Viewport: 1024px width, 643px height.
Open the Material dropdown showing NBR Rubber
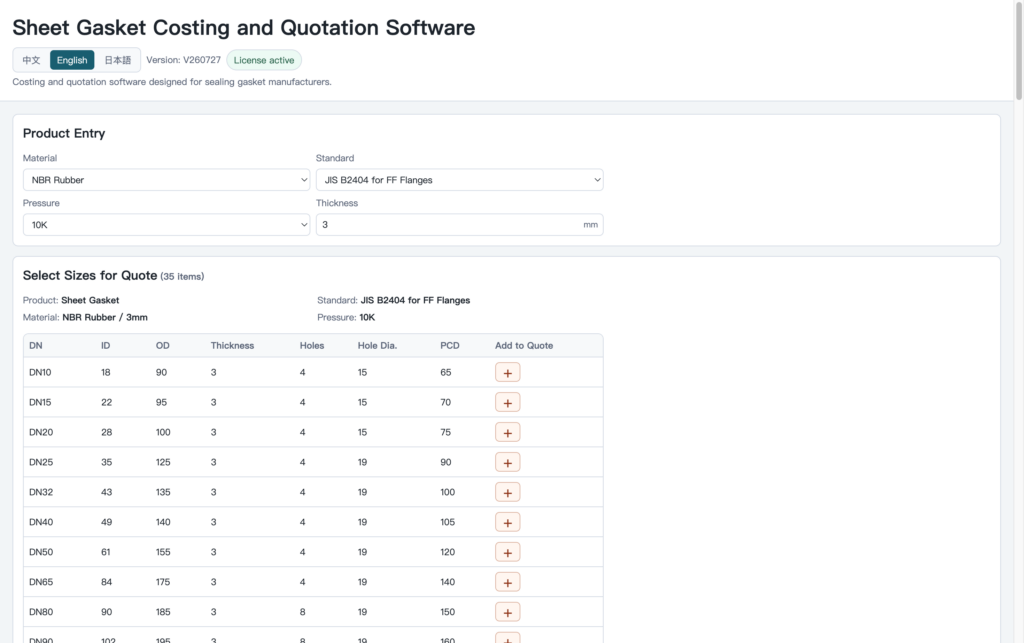coord(167,180)
